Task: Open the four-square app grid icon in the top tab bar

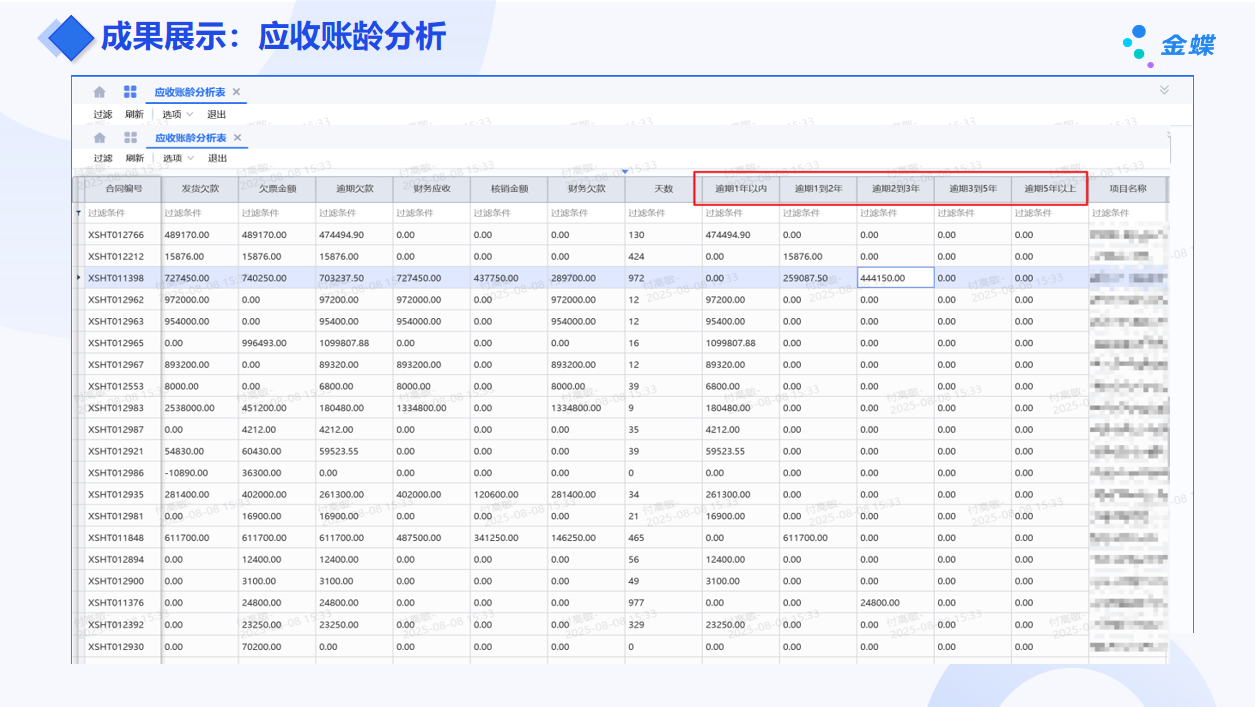Action: tap(130, 92)
